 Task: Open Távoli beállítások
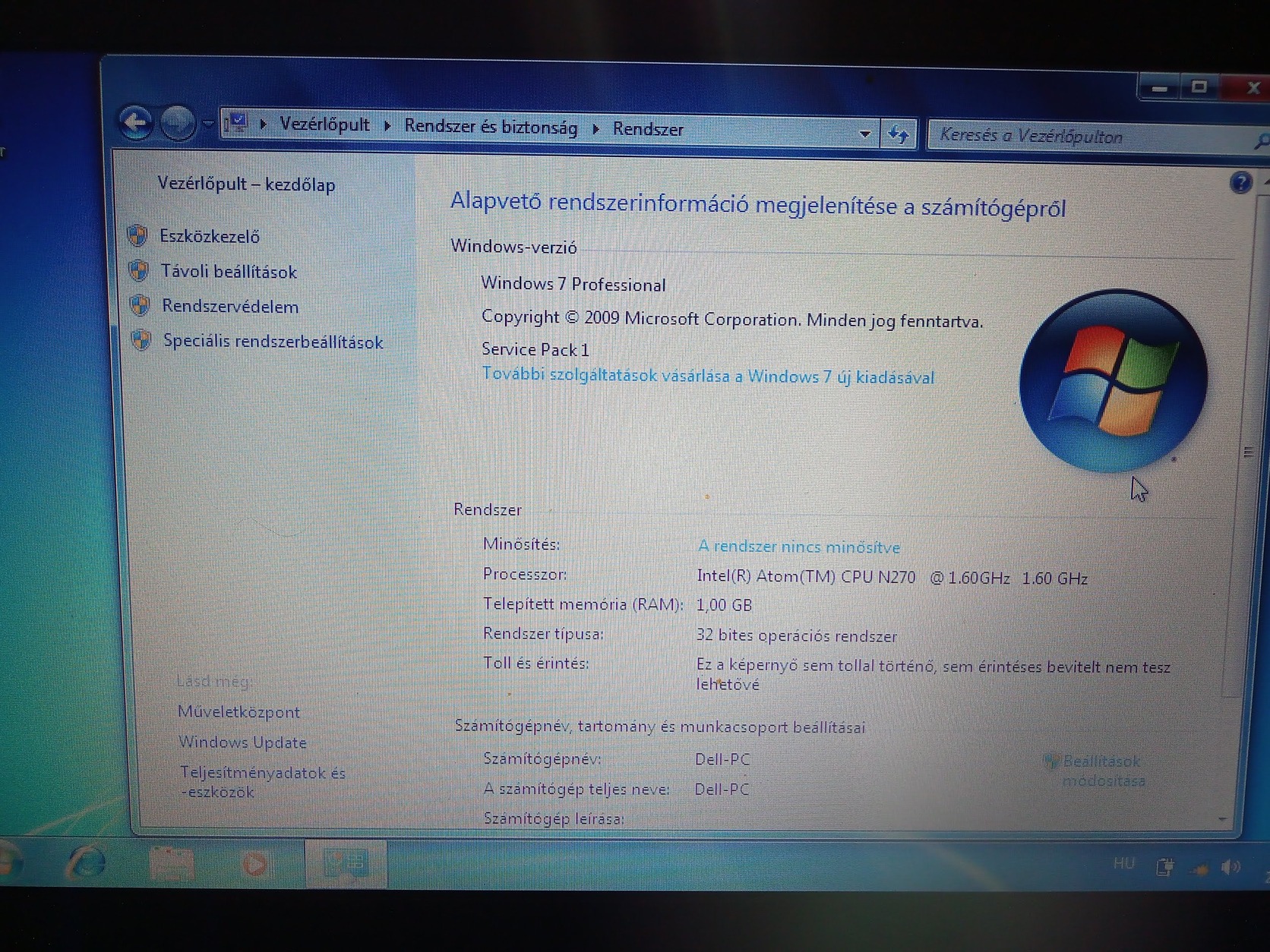(229, 272)
